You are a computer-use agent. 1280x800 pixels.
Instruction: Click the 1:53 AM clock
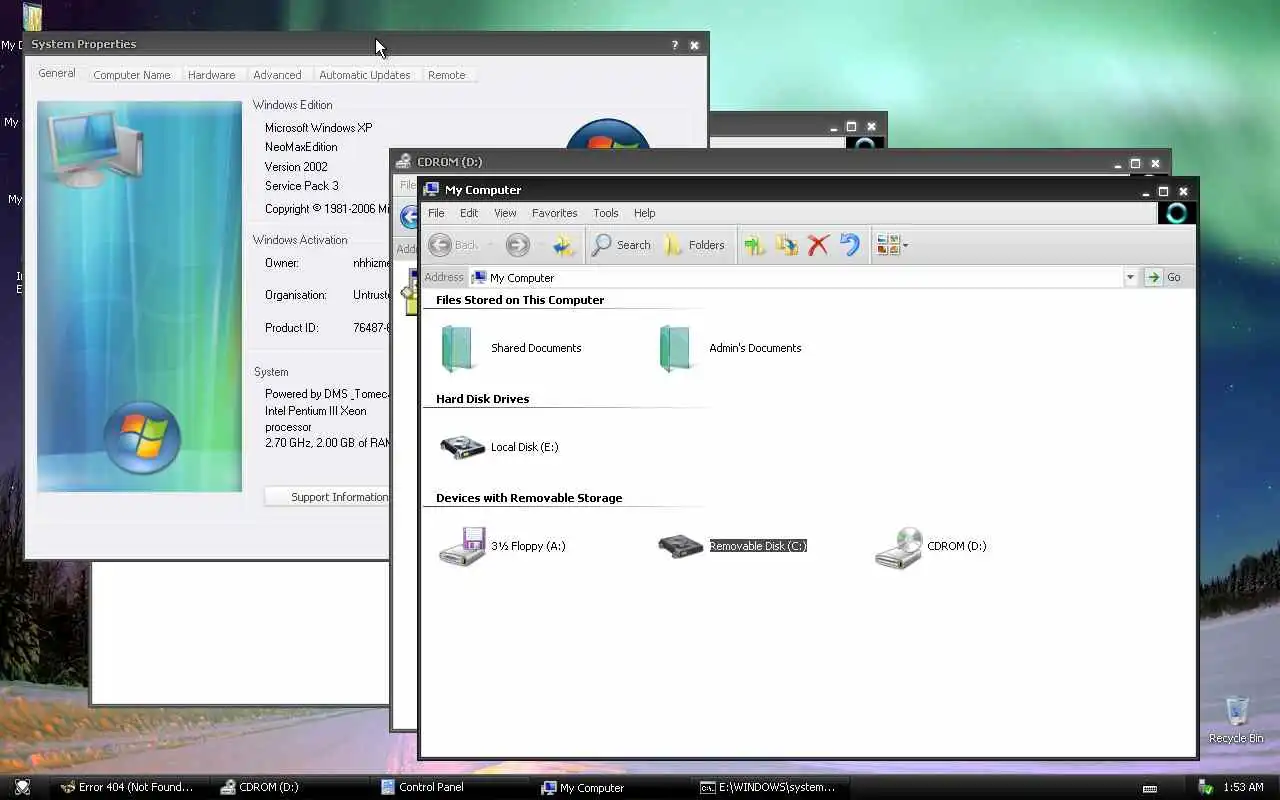click(x=1243, y=788)
